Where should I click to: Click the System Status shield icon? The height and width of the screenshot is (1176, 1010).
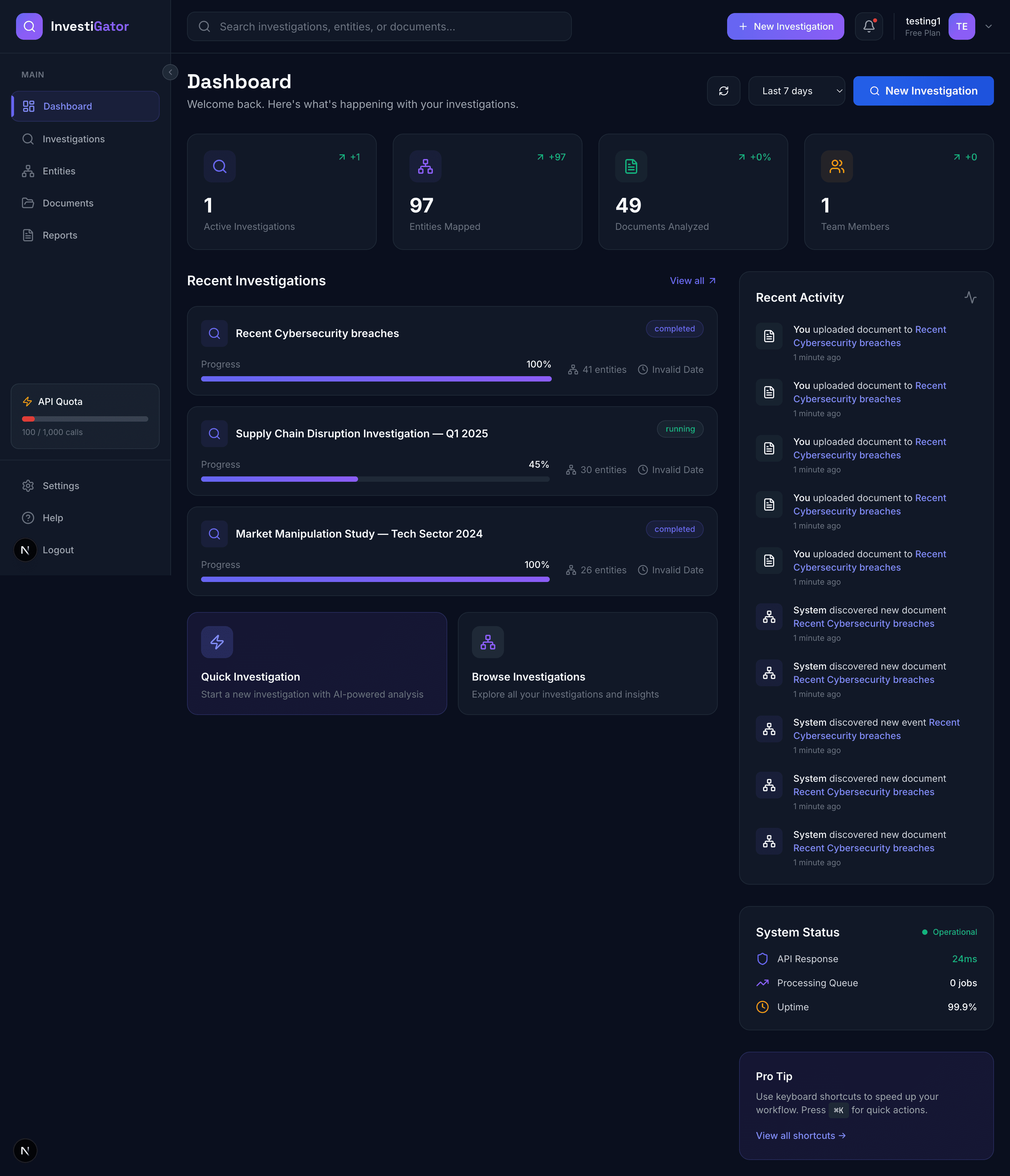click(762, 959)
